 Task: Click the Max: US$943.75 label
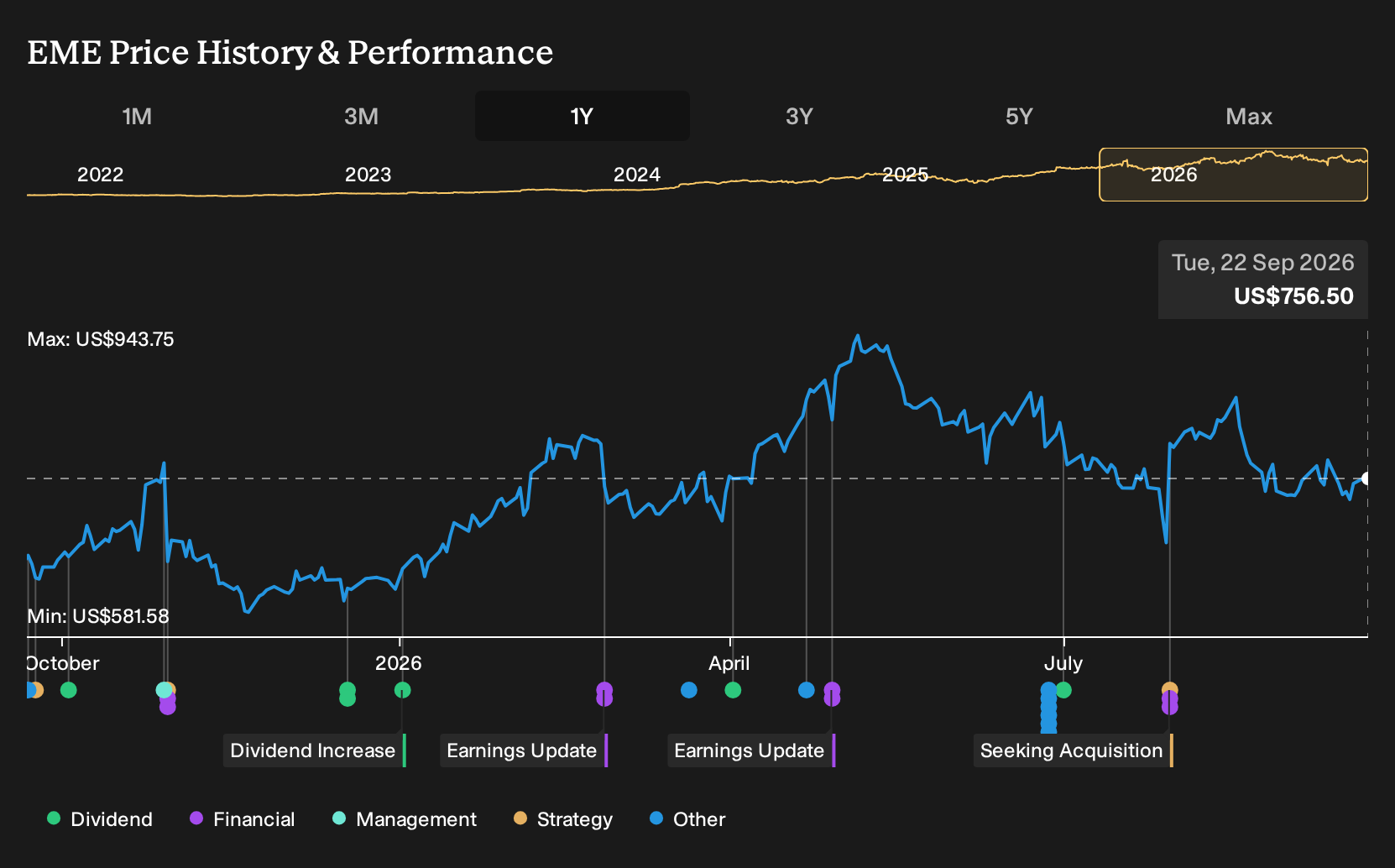point(101,339)
